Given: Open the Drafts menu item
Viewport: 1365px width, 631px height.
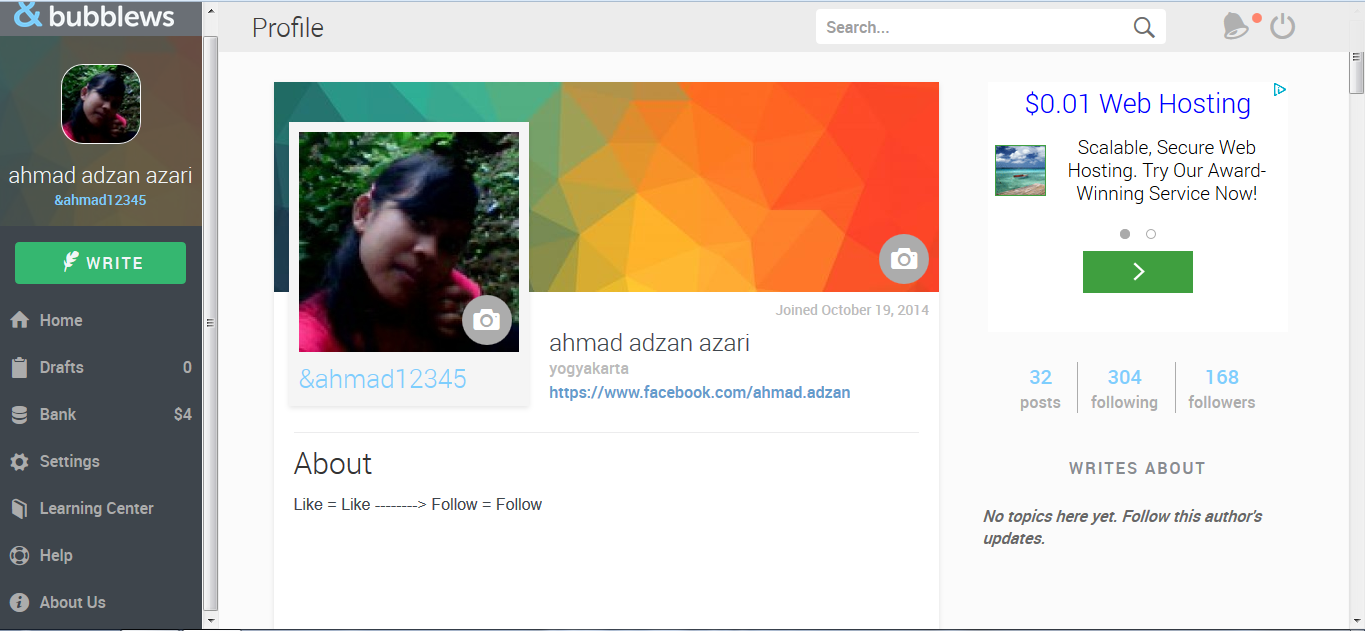Looking at the screenshot, I should pyautogui.click(x=100, y=367).
